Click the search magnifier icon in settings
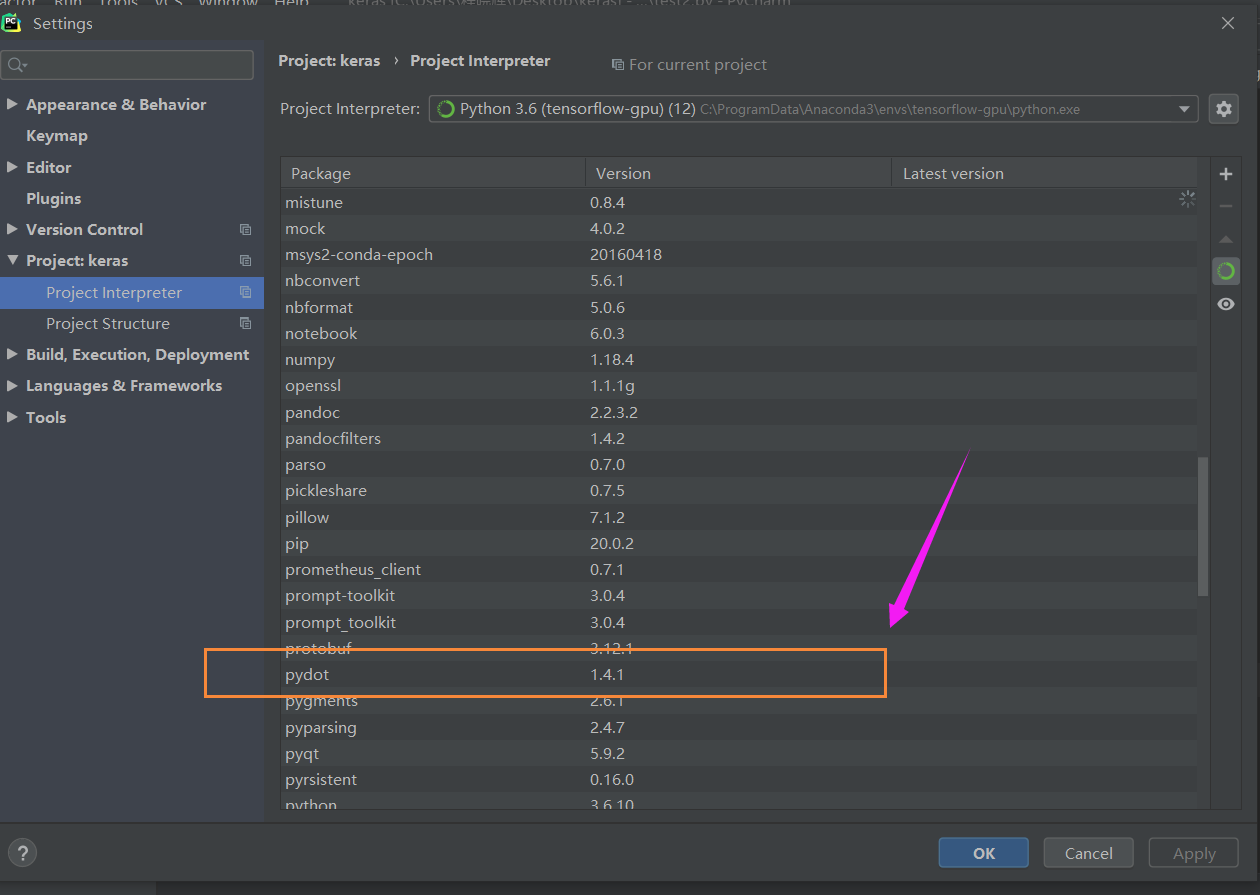The height and width of the screenshot is (895, 1260). coord(16,65)
